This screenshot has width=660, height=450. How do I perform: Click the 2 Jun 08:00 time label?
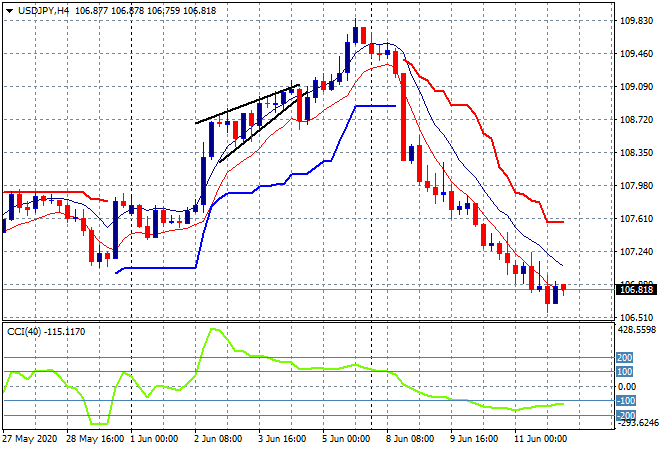(x=218, y=439)
